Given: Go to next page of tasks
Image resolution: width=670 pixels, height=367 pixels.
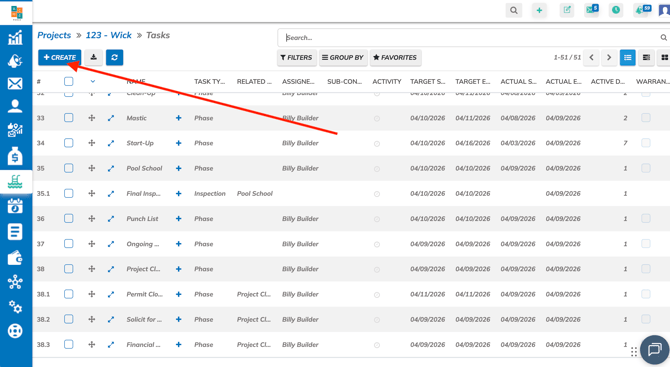Looking at the screenshot, I should point(609,58).
